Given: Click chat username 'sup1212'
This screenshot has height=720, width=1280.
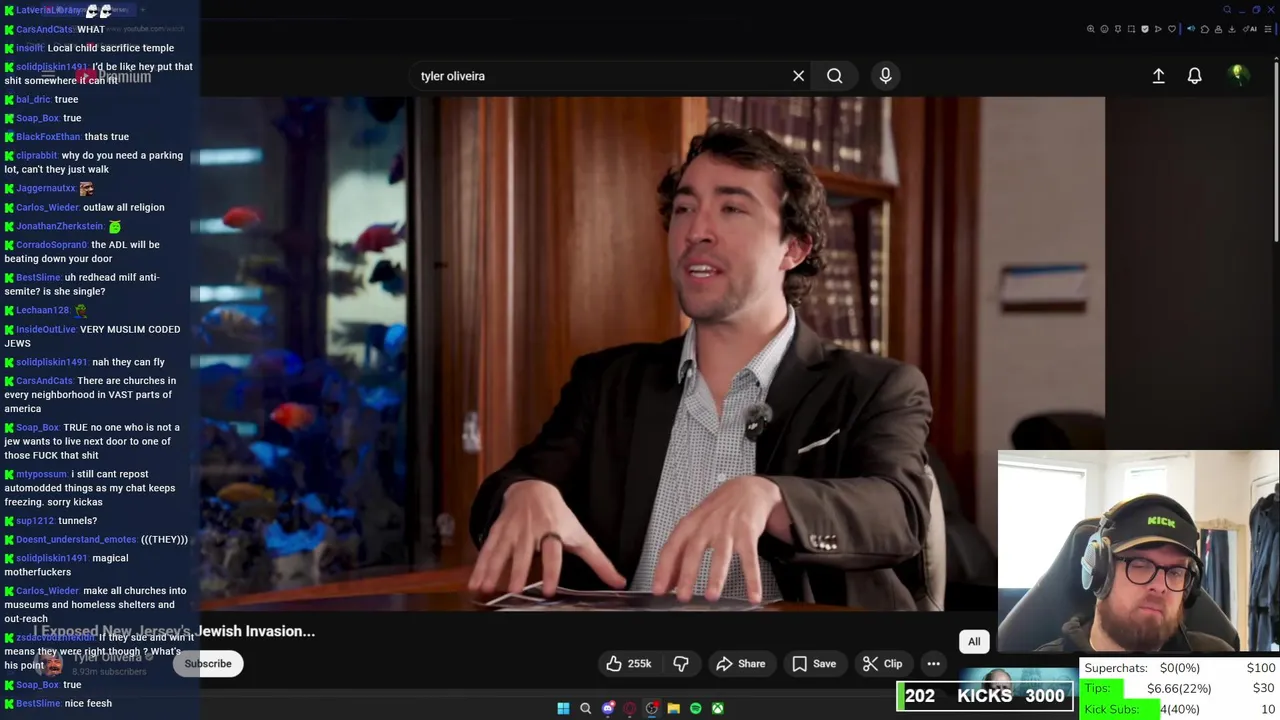Looking at the screenshot, I should click(x=35, y=521).
